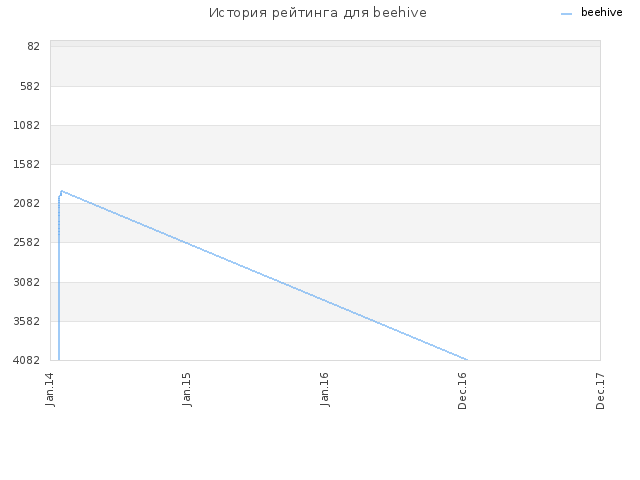Click the 582 y-axis label
Screen dimensions: 640x480
(30, 86)
